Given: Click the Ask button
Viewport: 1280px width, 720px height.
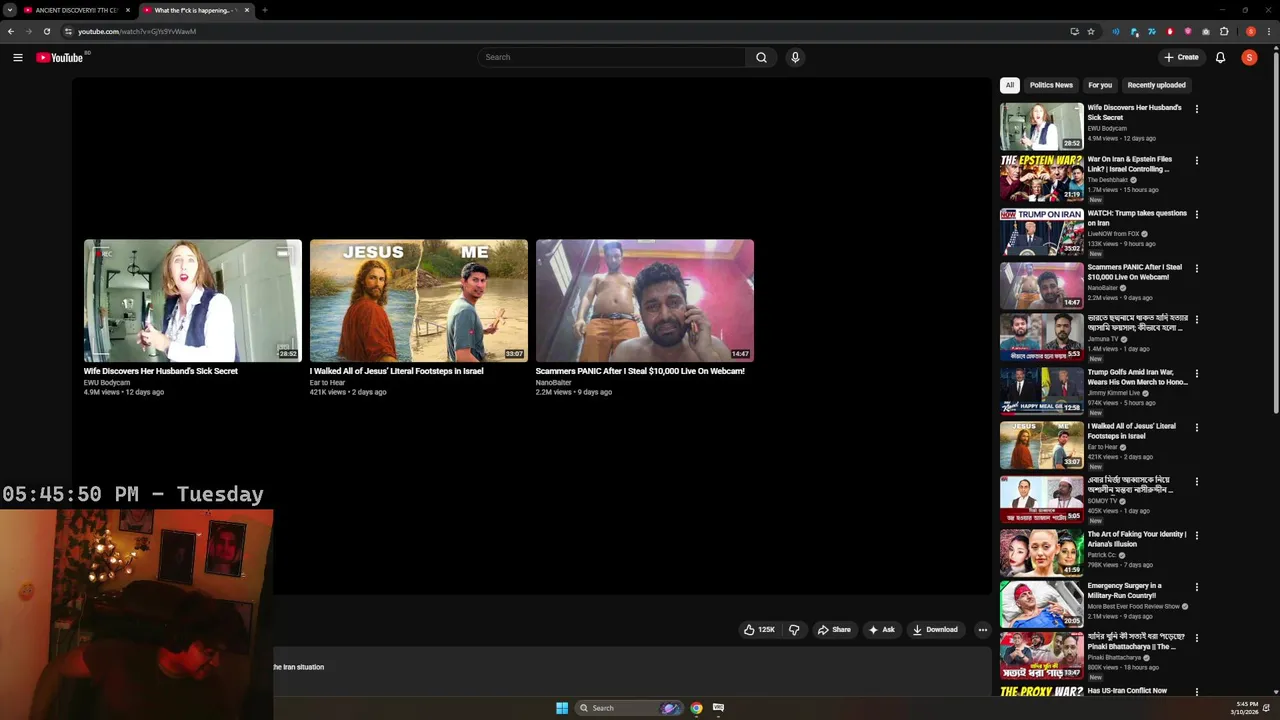Looking at the screenshot, I should tap(881, 630).
